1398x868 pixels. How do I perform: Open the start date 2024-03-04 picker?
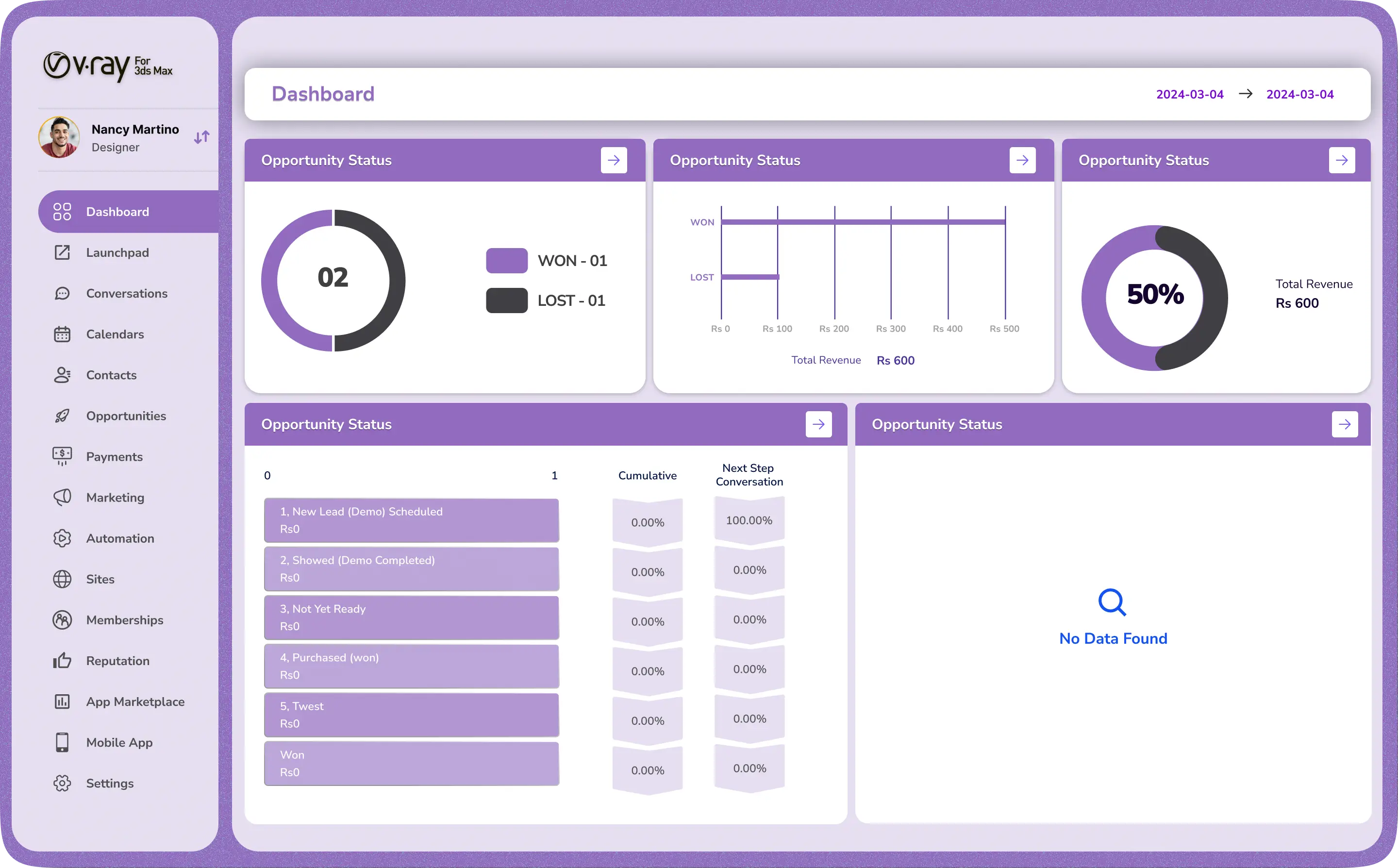coord(1189,94)
